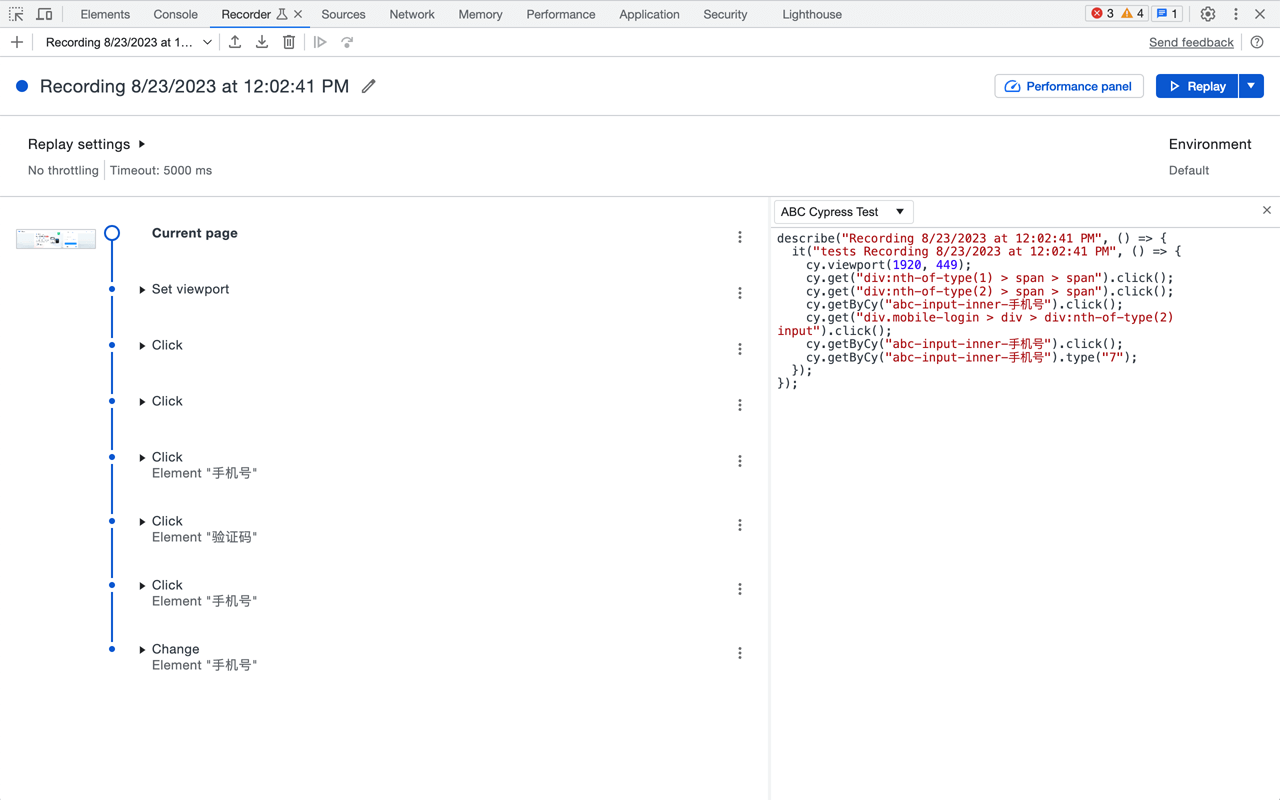Click the export recording download icon
This screenshot has width=1280, height=800.
262,42
